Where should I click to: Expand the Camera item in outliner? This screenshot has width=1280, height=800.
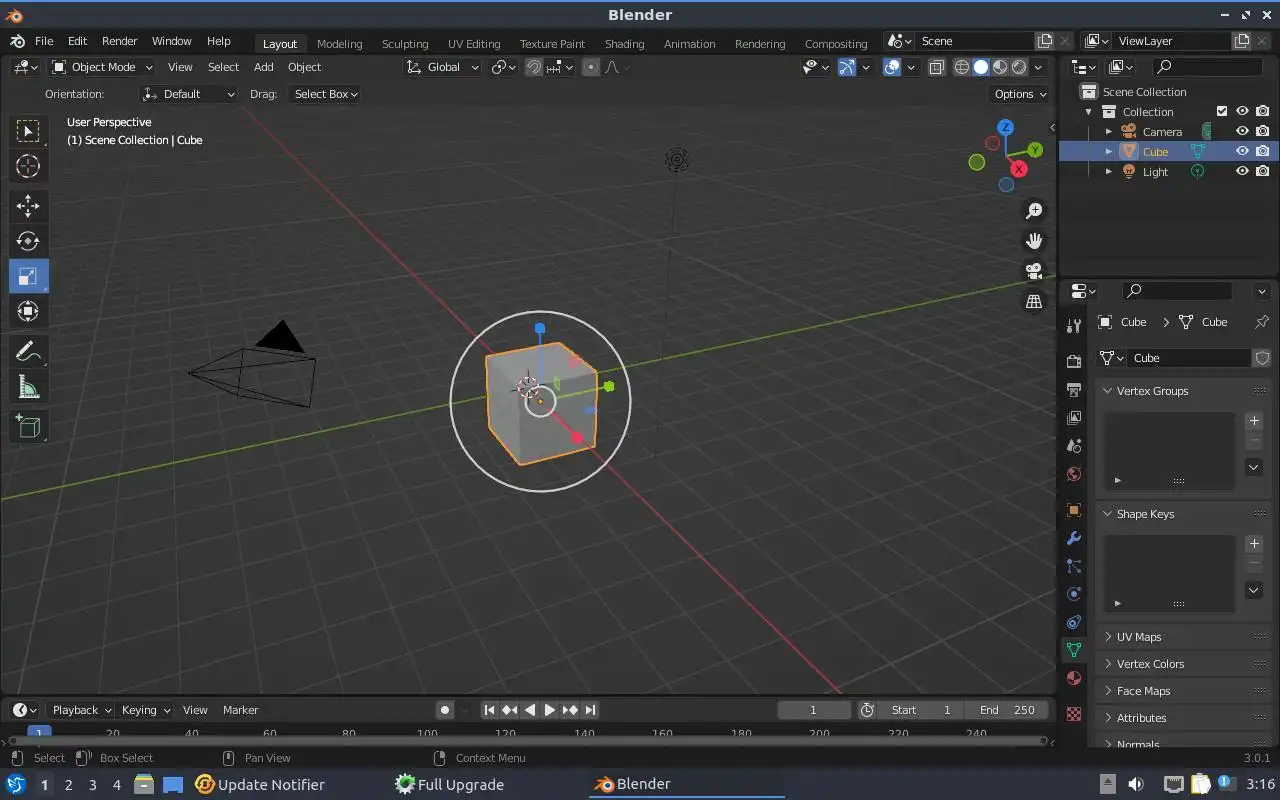click(x=1108, y=131)
